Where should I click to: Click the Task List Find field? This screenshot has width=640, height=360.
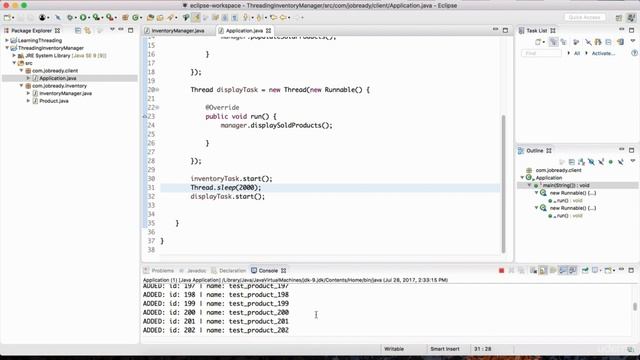coord(541,53)
